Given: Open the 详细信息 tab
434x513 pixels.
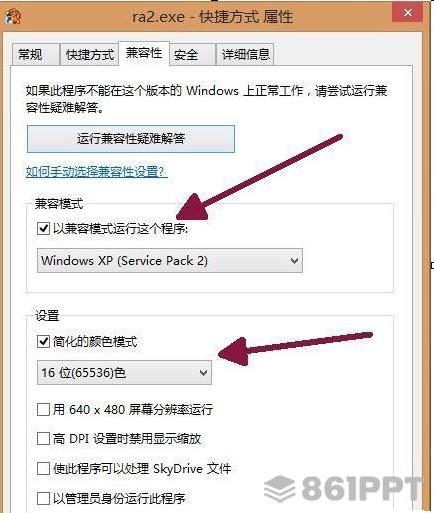Looking at the screenshot, I should tap(245, 54).
